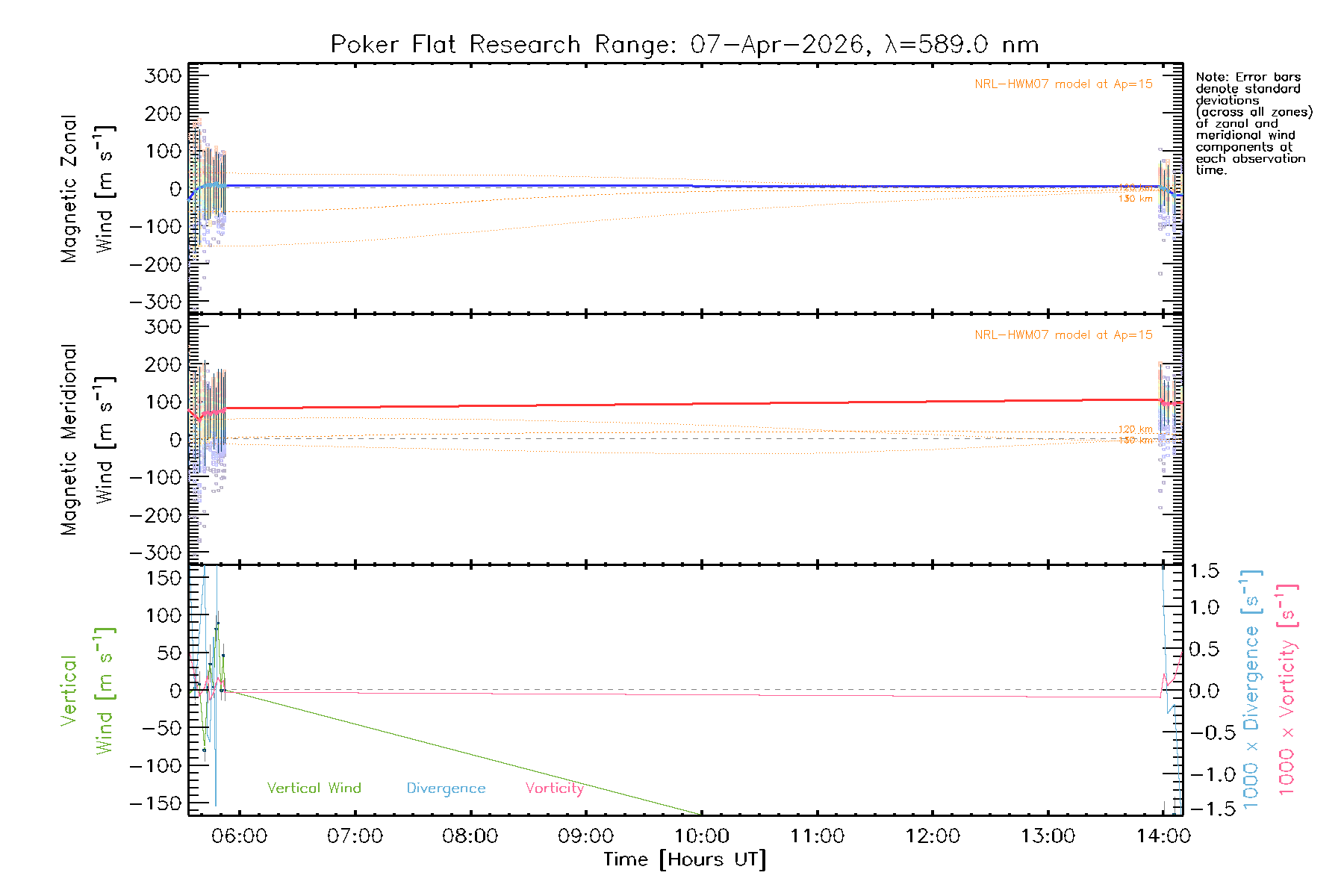The image size is (1344, 896).
Task: Click the green 'Vertical Wind' legend label
Action: click(x=314, y=788)
